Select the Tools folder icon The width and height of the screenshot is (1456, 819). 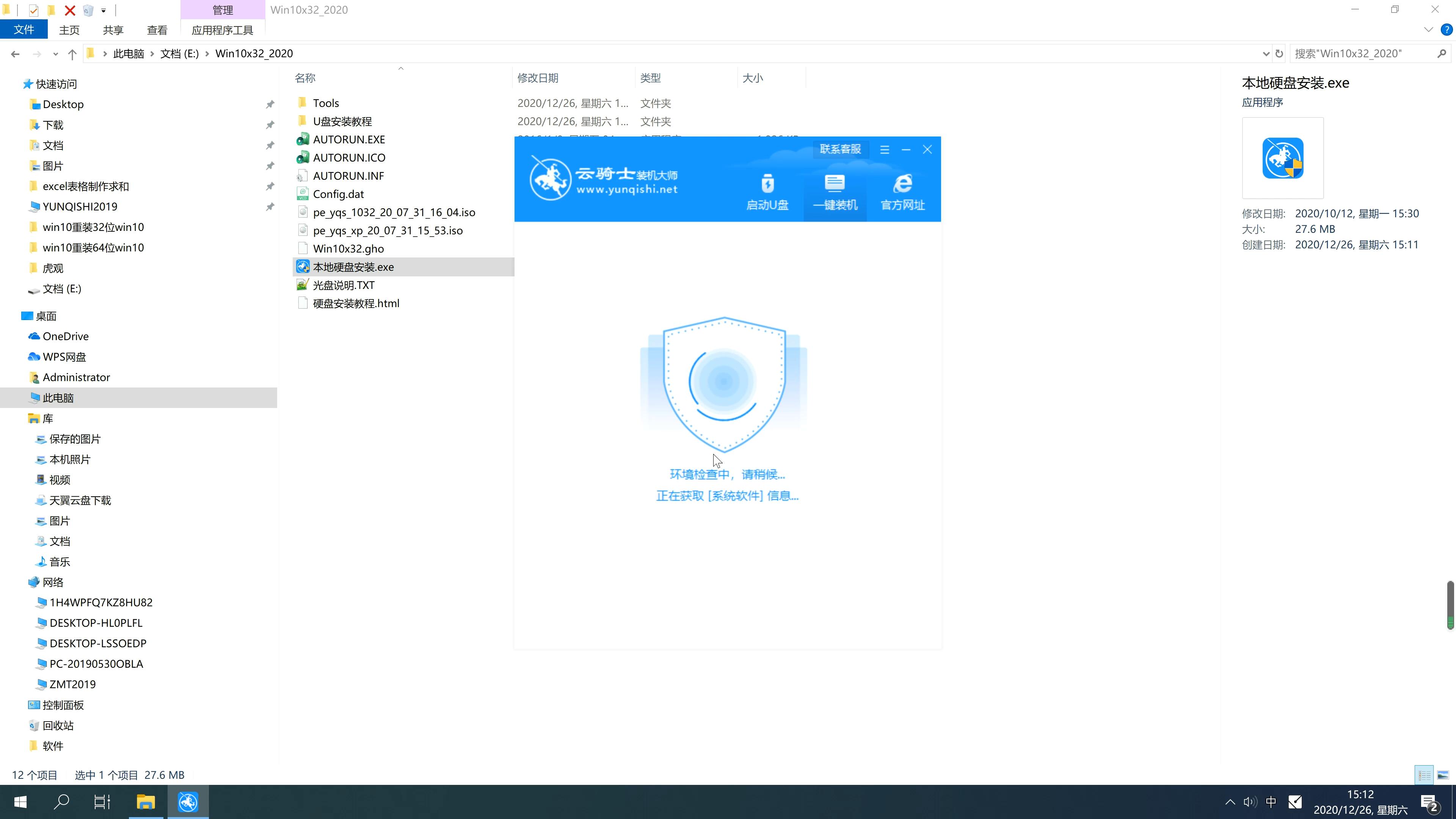point(302,102)
